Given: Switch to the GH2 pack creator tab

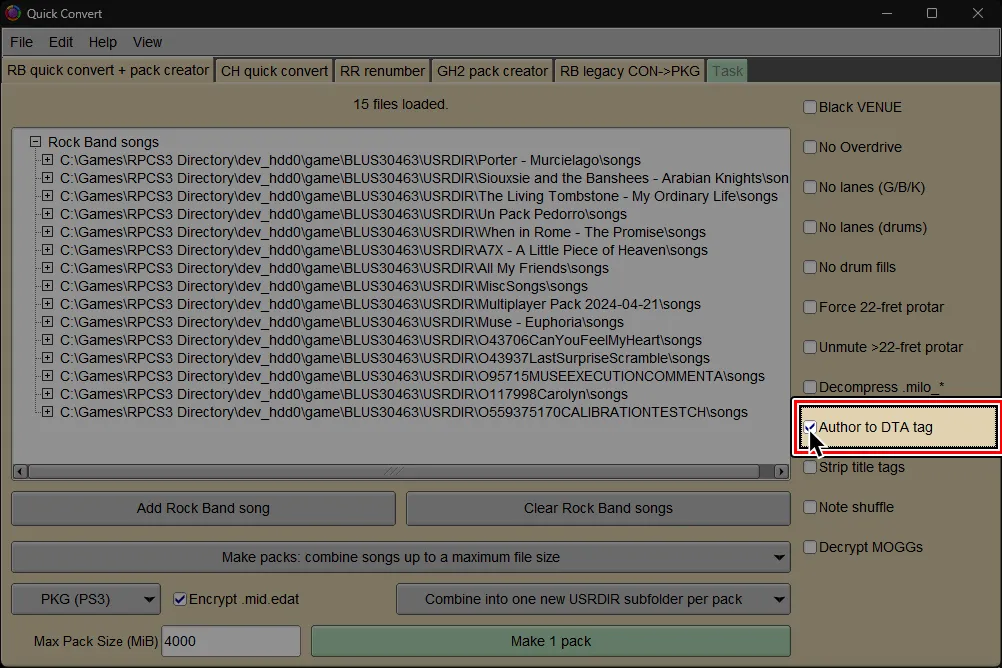Looking at the screenshot, I should (x=491, y=70).
